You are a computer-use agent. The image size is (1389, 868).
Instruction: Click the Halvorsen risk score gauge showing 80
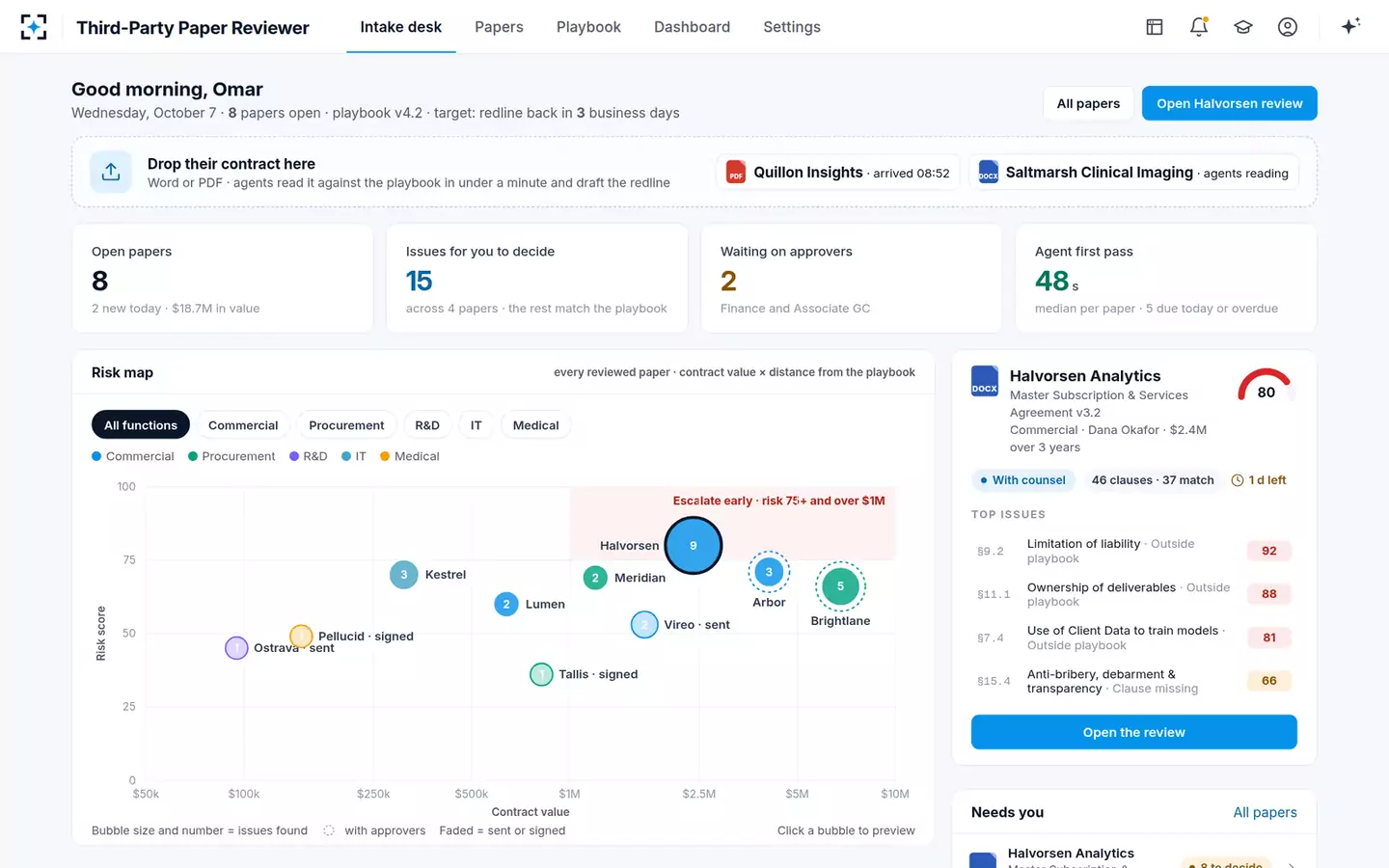(1266, 386)
